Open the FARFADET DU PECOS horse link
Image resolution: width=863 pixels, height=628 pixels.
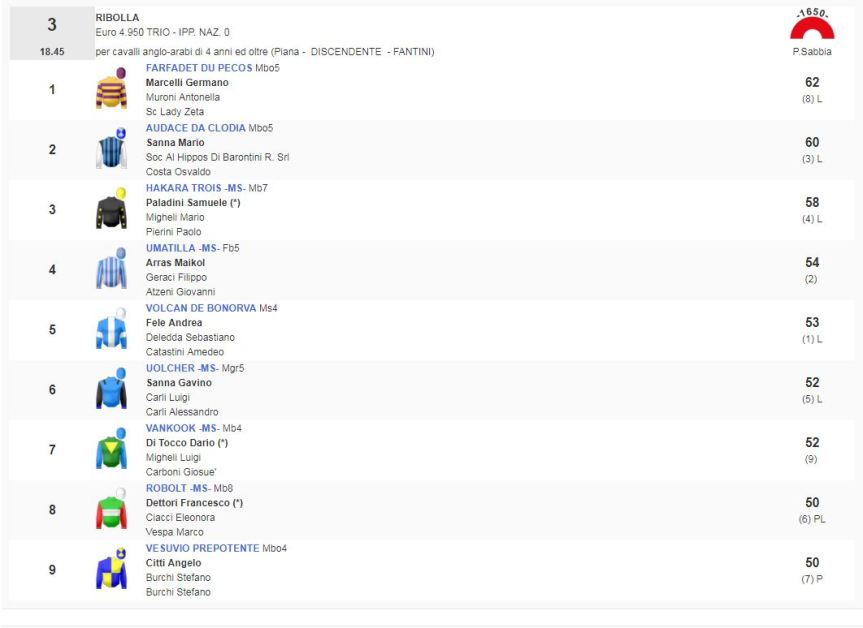click(x=199, y=68)
